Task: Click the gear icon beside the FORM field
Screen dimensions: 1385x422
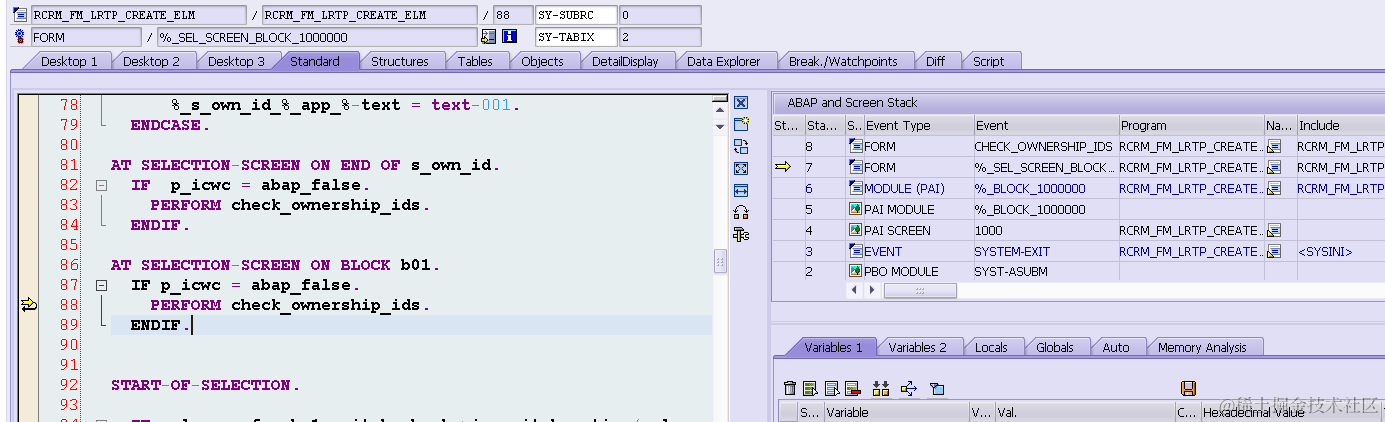Action: click(x=20, y=37)
